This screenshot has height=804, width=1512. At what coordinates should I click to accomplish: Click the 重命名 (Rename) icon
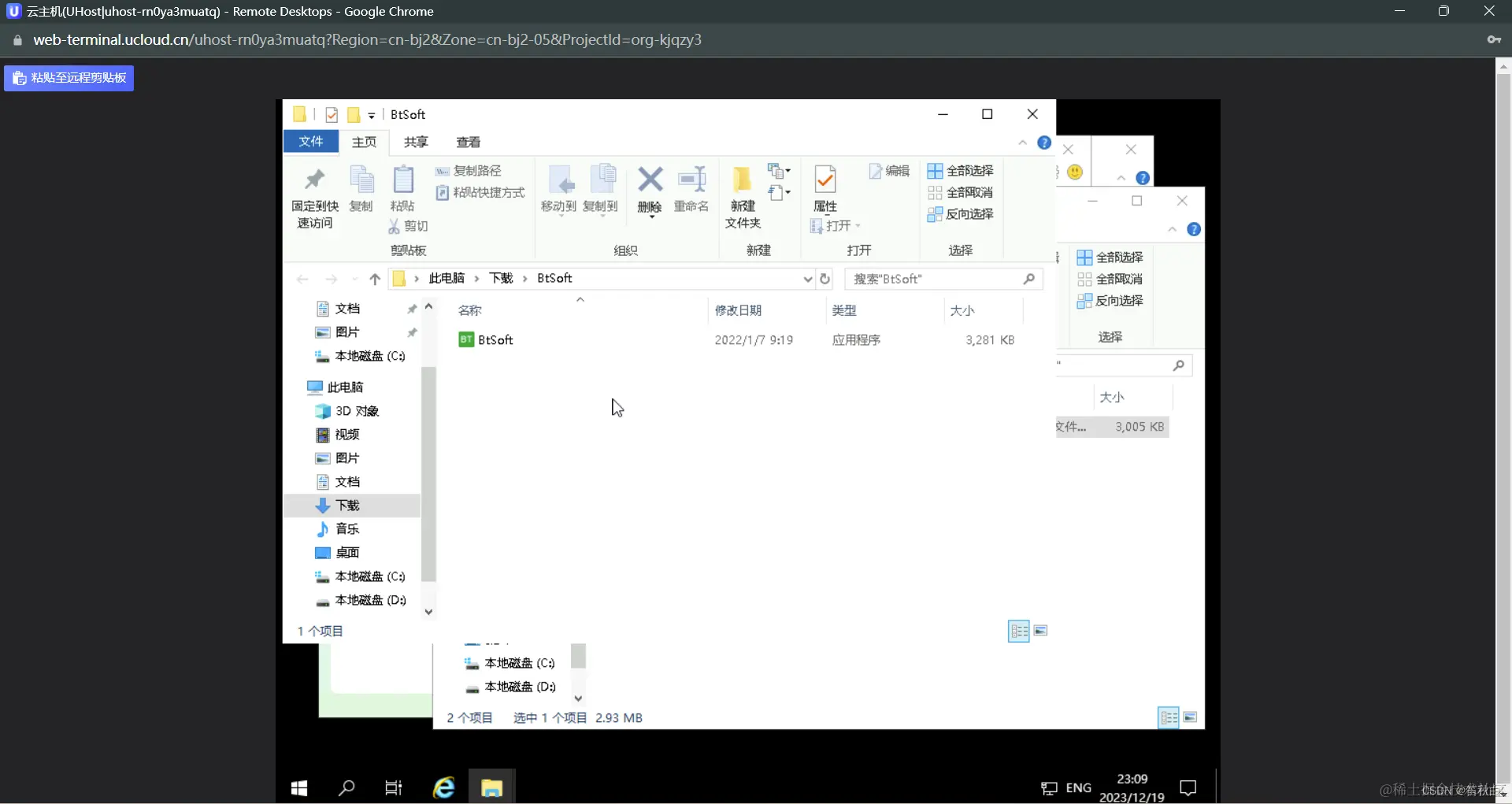(x=692, y=180)
